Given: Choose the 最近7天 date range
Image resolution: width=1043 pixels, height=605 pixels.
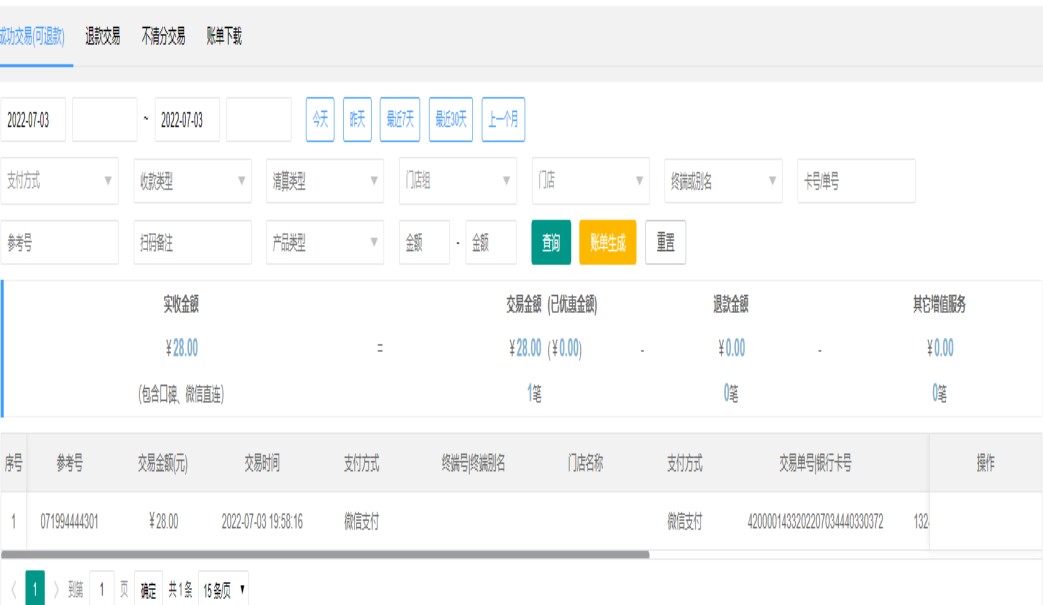Looking at the screenshot, I should (x=400, y=120).
